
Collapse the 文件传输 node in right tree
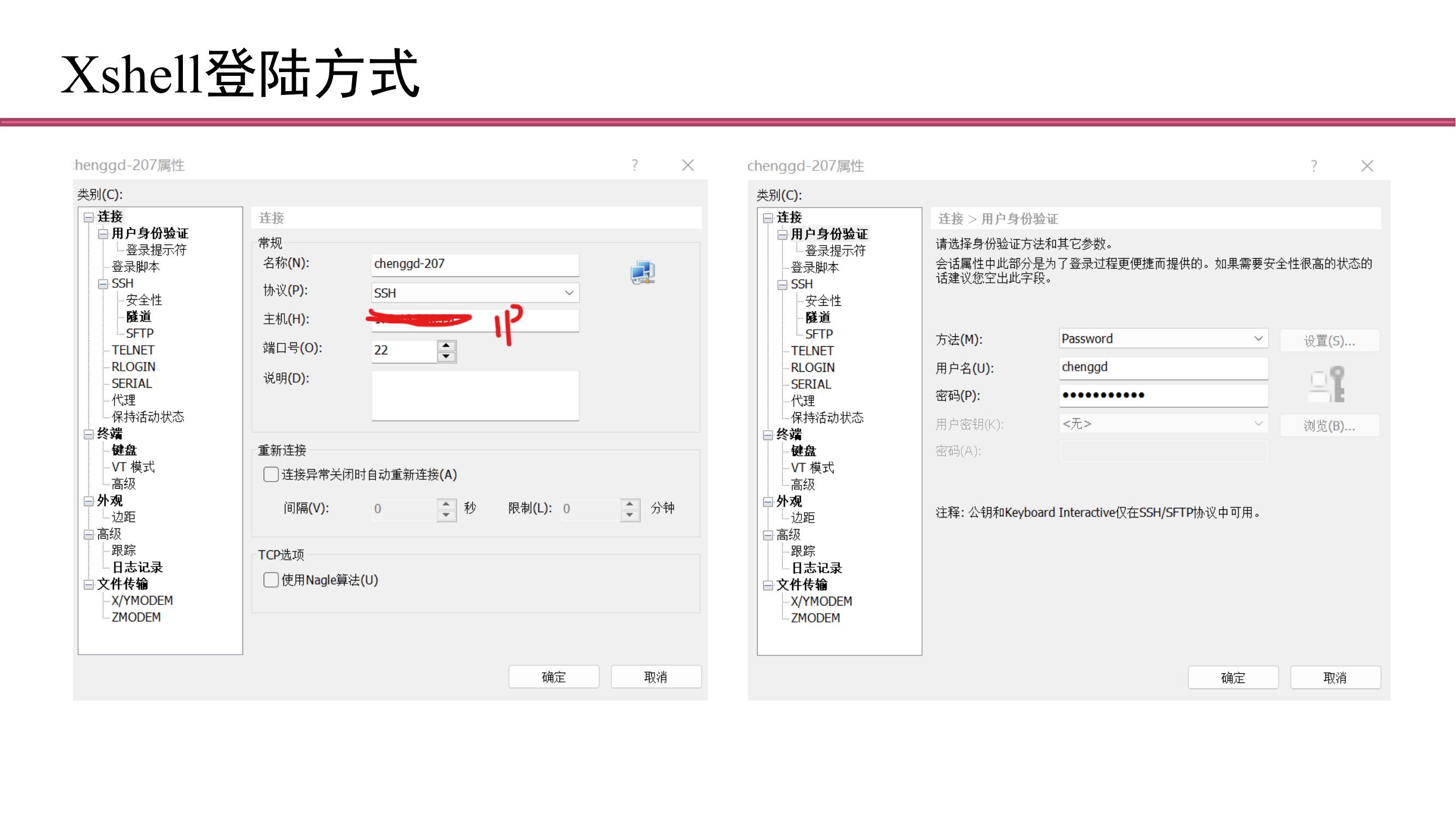tap(768, 585)
